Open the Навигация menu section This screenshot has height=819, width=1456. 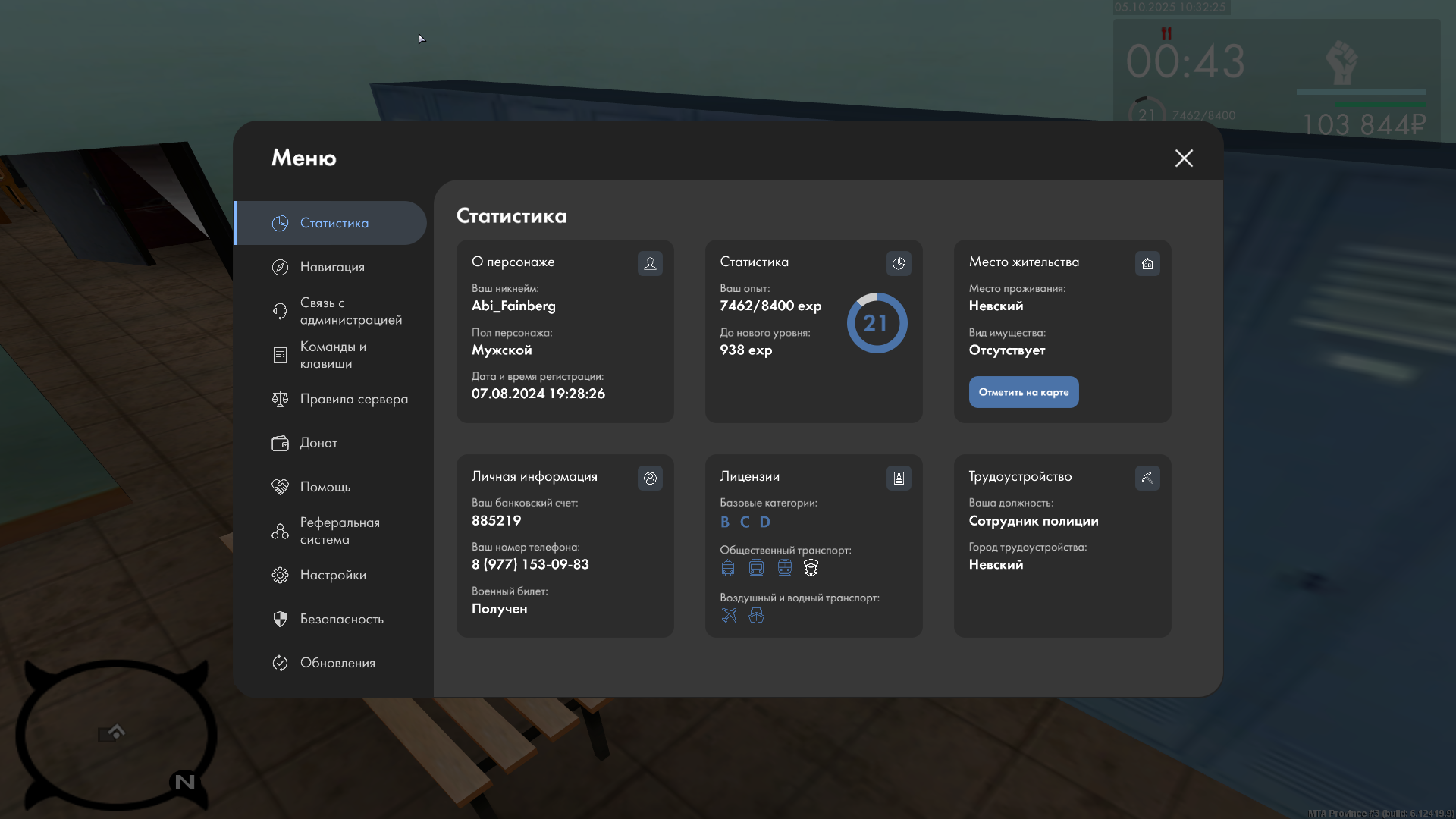click(331, 267)
